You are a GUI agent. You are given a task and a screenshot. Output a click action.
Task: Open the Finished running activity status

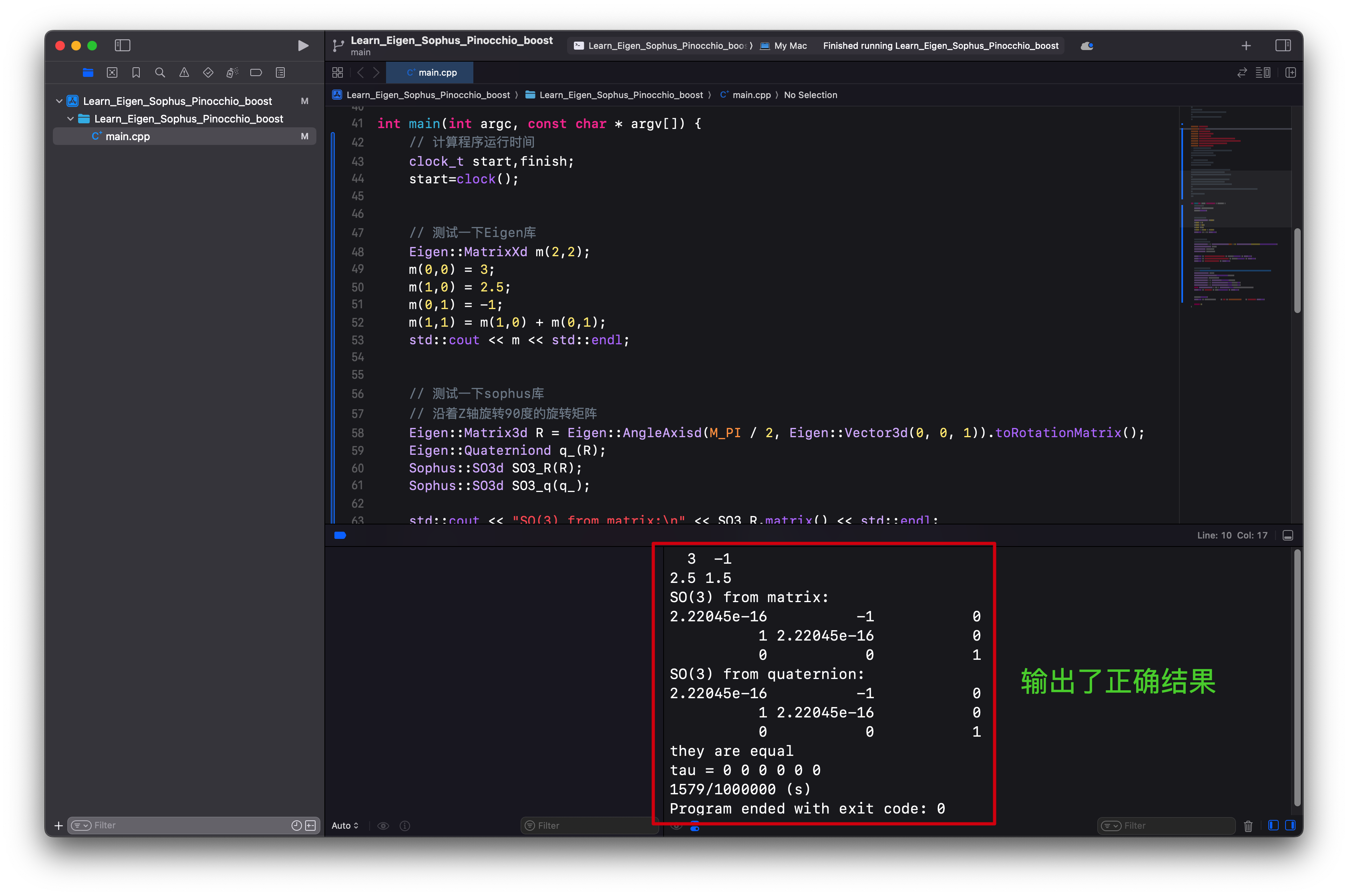click(x=941, y=46)
